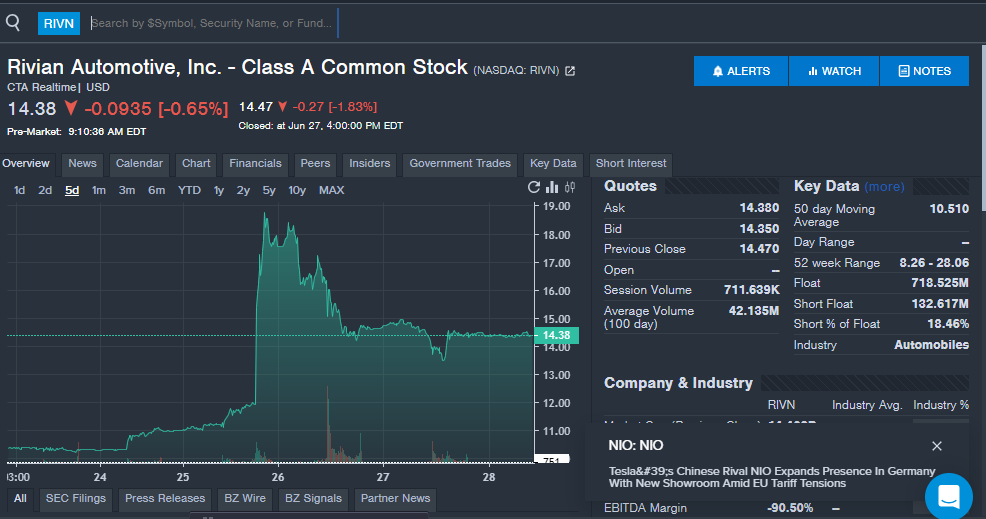Close the NIO news notification
Image resolution: width=986 pixels, height=519 pixels.
click(937, 446)
